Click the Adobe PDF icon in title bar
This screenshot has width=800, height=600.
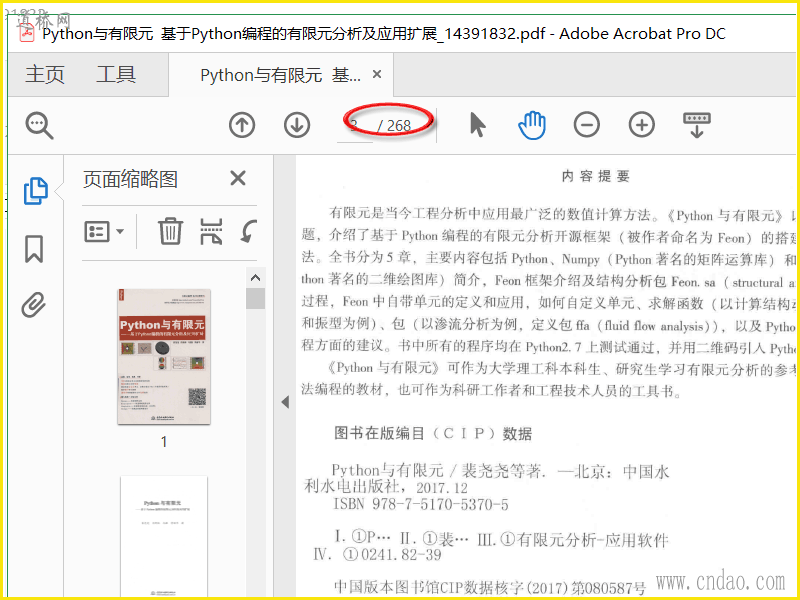[x=27, y=33]
